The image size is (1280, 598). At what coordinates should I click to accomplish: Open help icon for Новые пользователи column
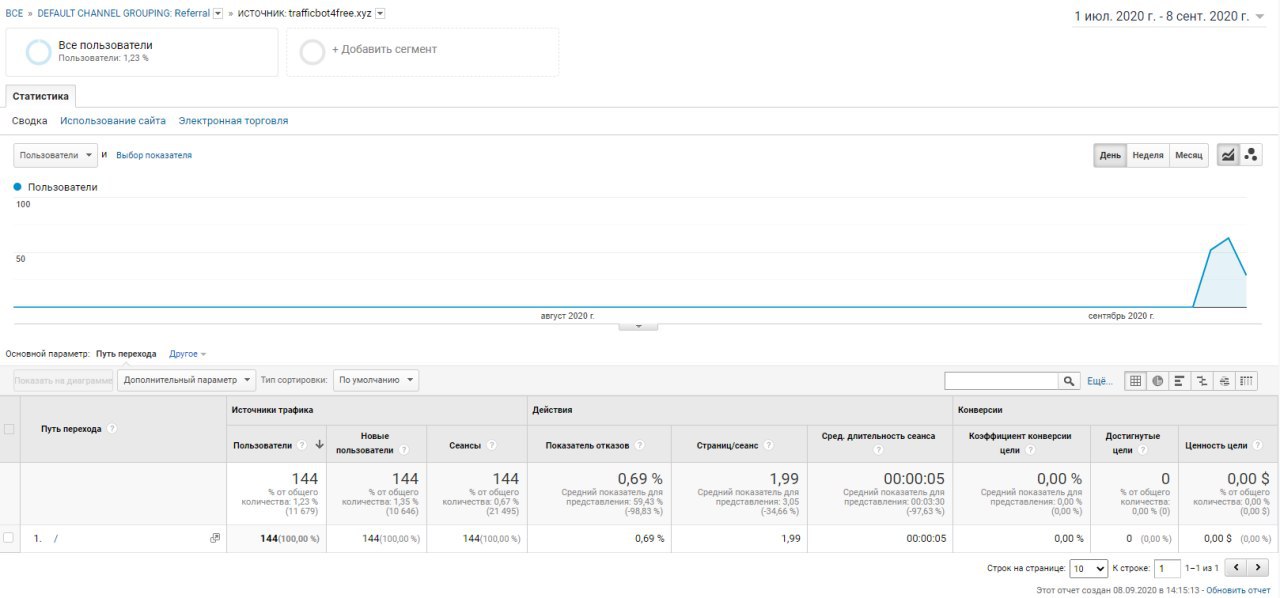pyautogui.click(x=404, y=451)
